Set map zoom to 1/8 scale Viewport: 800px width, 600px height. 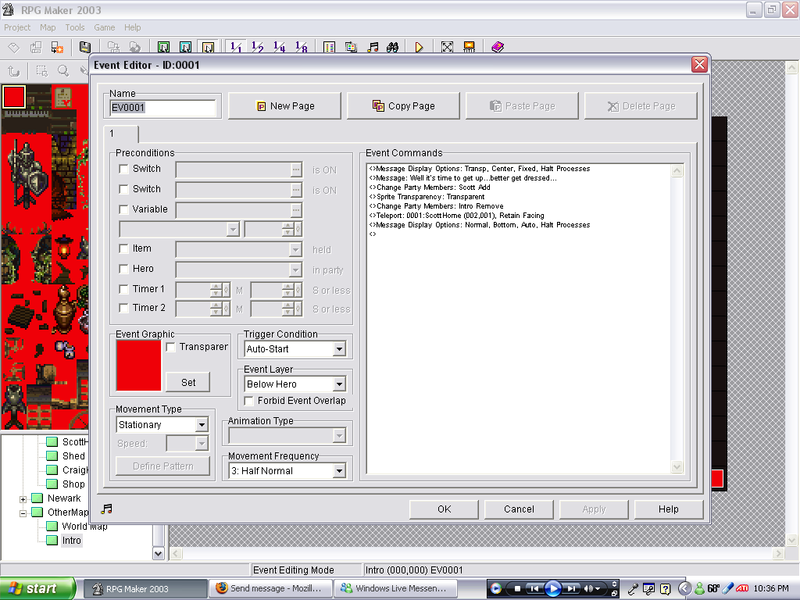tap(302, 47)
